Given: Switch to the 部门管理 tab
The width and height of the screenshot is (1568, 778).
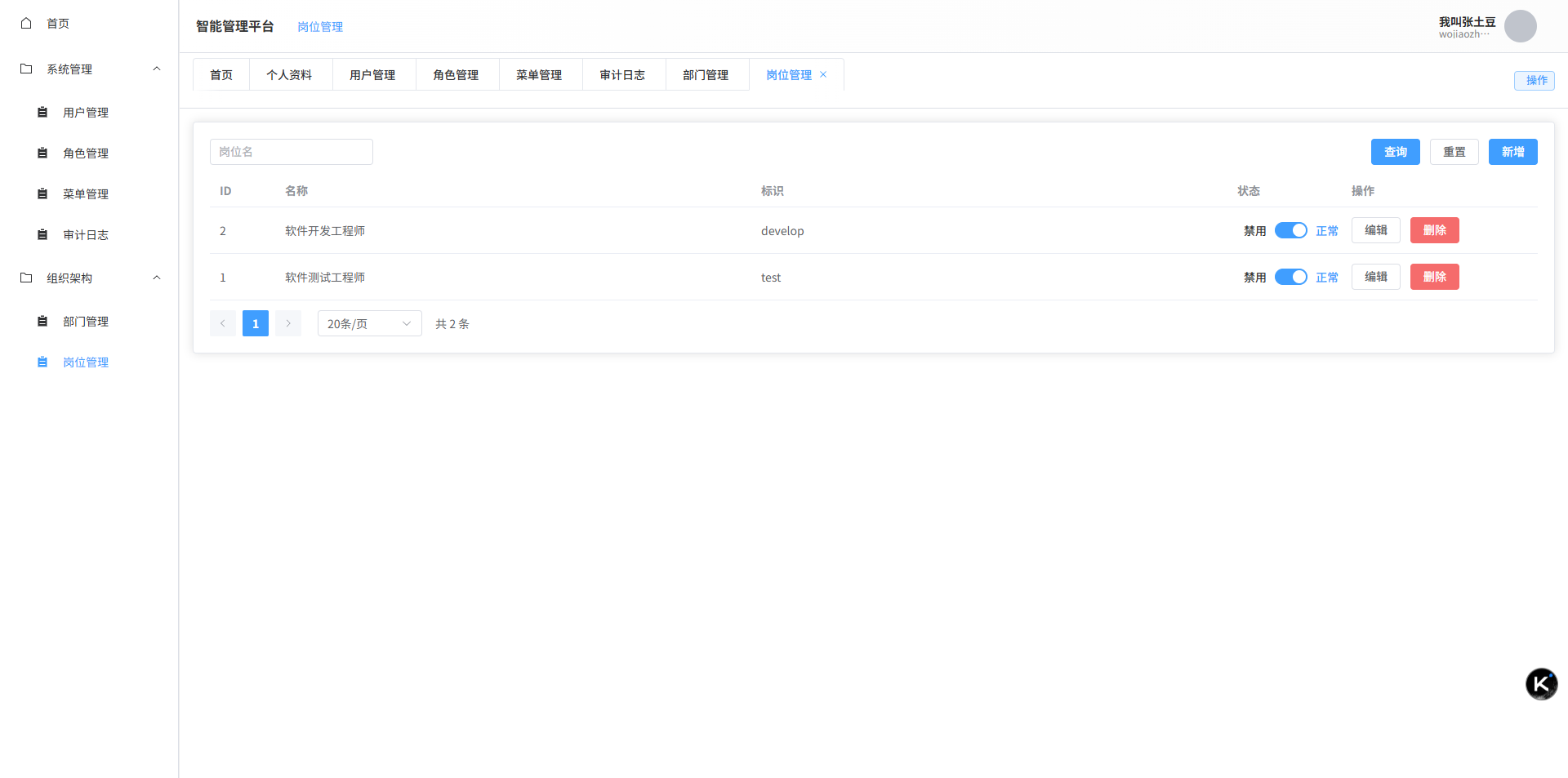Looking at the screenshot, I should click(x=706, y=74).
